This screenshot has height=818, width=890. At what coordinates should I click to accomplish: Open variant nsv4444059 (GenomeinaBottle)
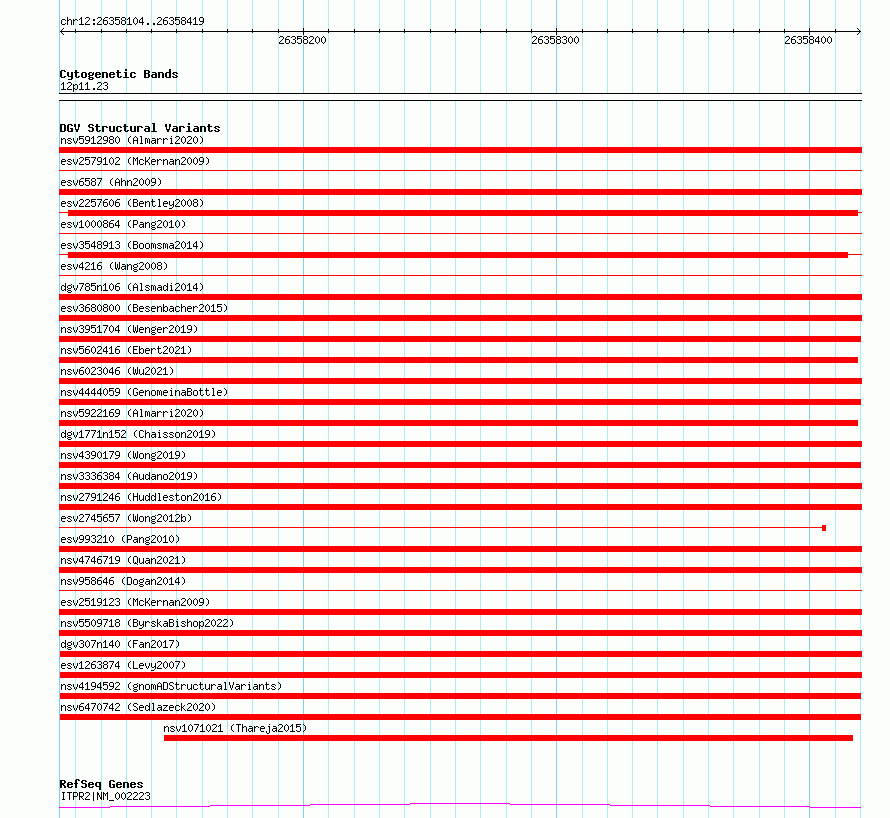point(144,392)
